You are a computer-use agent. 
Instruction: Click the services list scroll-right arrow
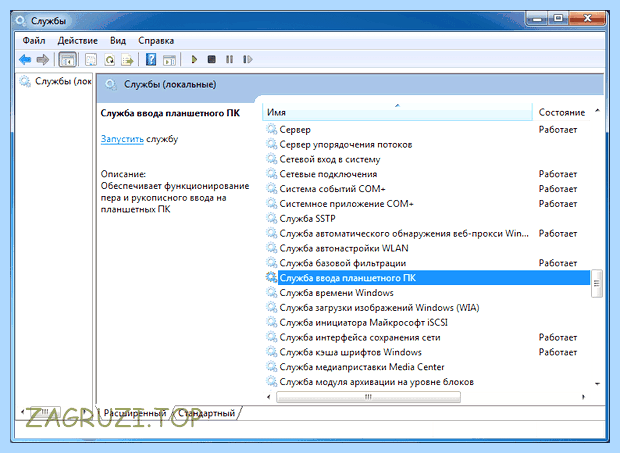point(583,396)
